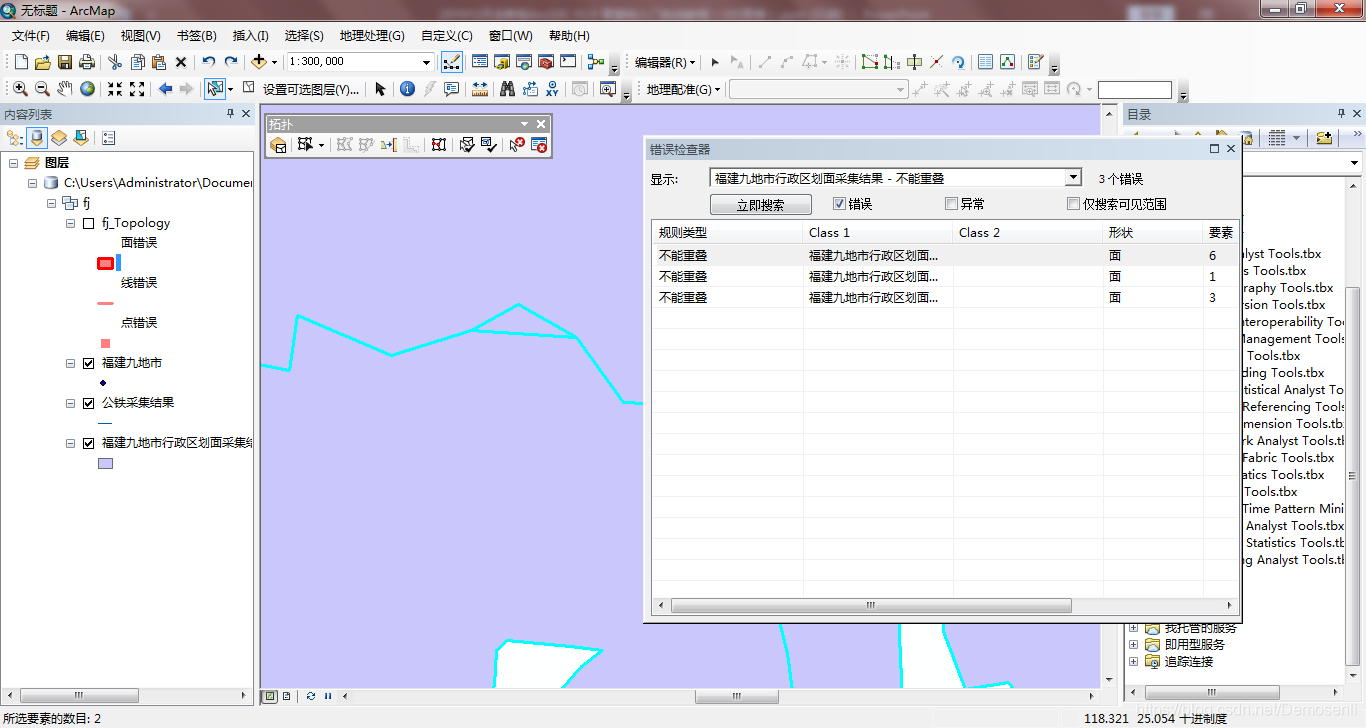The image size is (1366, 728).
Task: Uncheck the 错误 checkbox in Error Inspector
Action: pos(839,204)
